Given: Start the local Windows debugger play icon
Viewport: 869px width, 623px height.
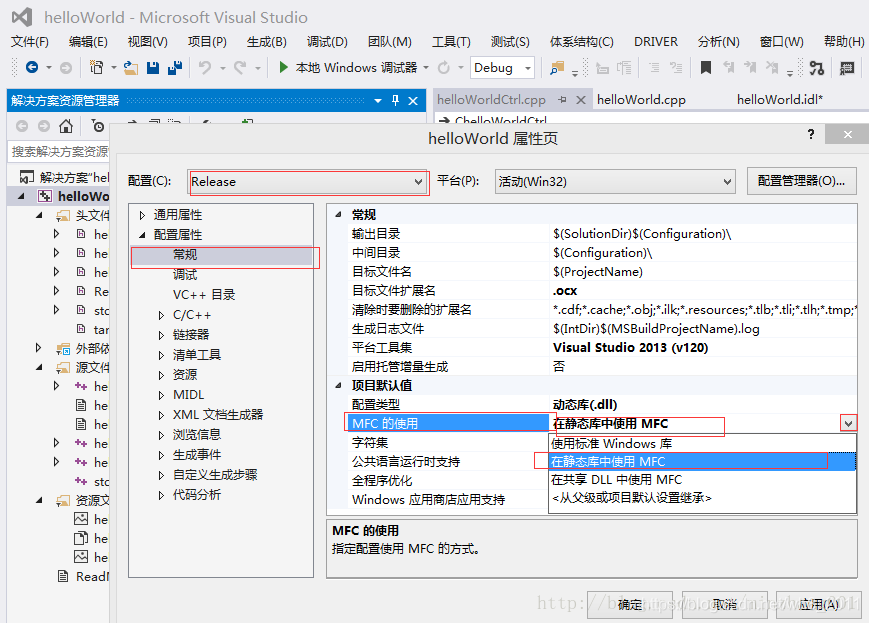Looking at the screenshot, I should tap(283, 68).
